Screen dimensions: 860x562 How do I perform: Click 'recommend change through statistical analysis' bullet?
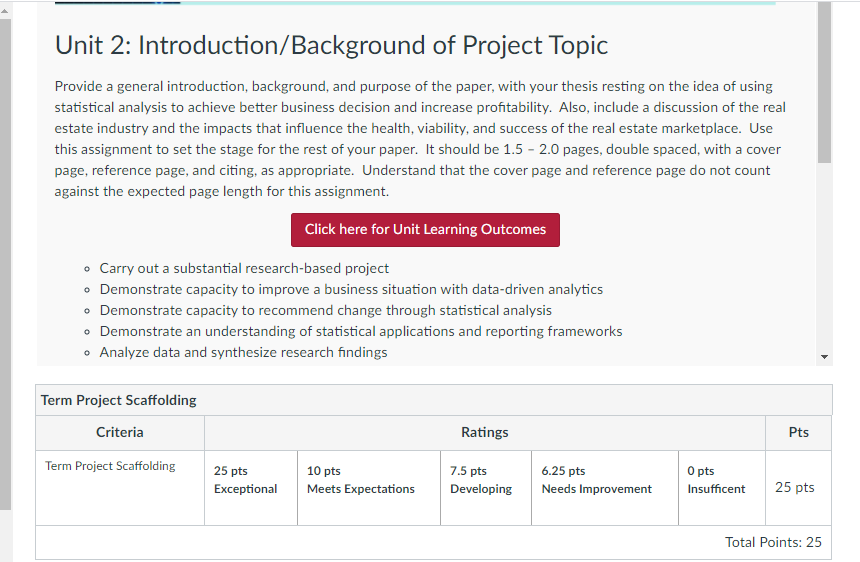point(326,310)
